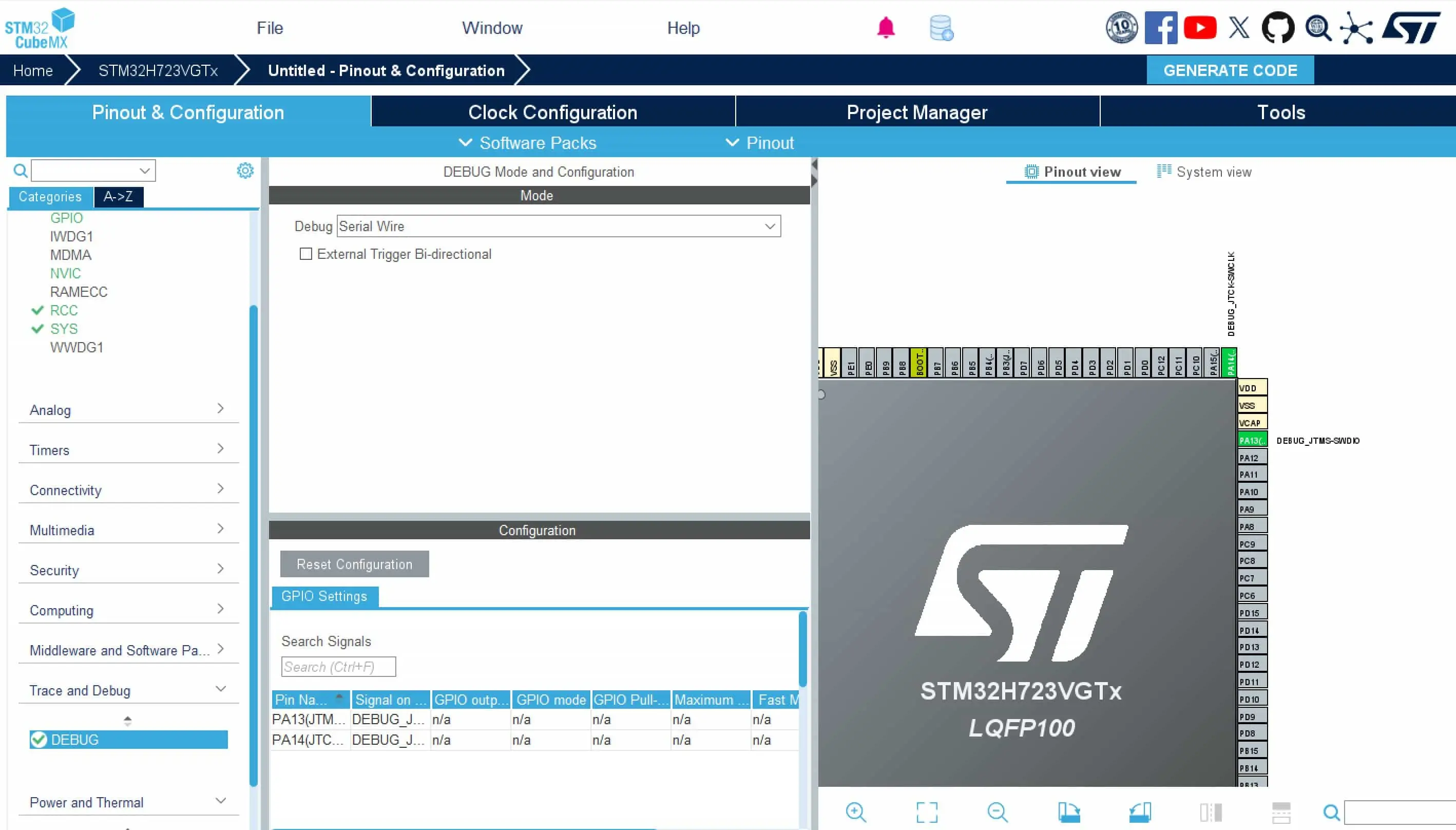
Task: Open the Software Packs dropdown menu
Action: coord(527,142)
